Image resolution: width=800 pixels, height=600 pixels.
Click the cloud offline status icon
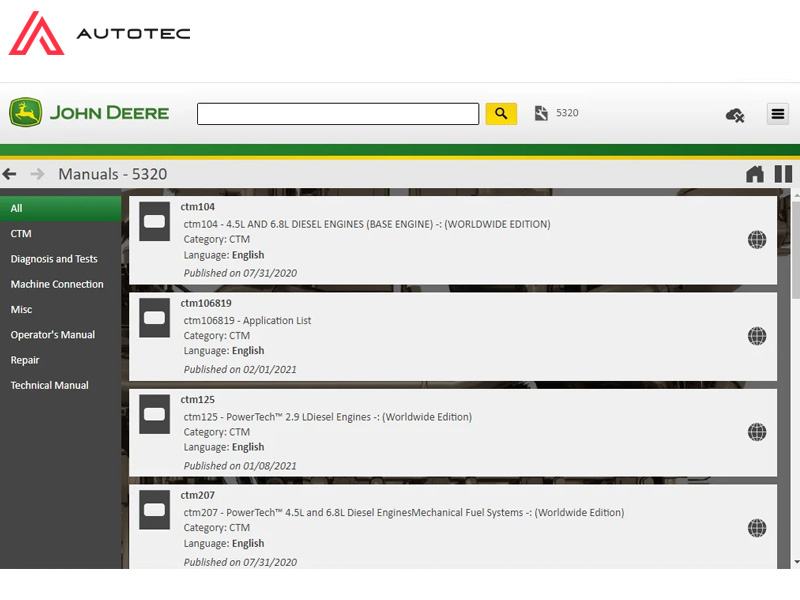[x=735, y=115]
